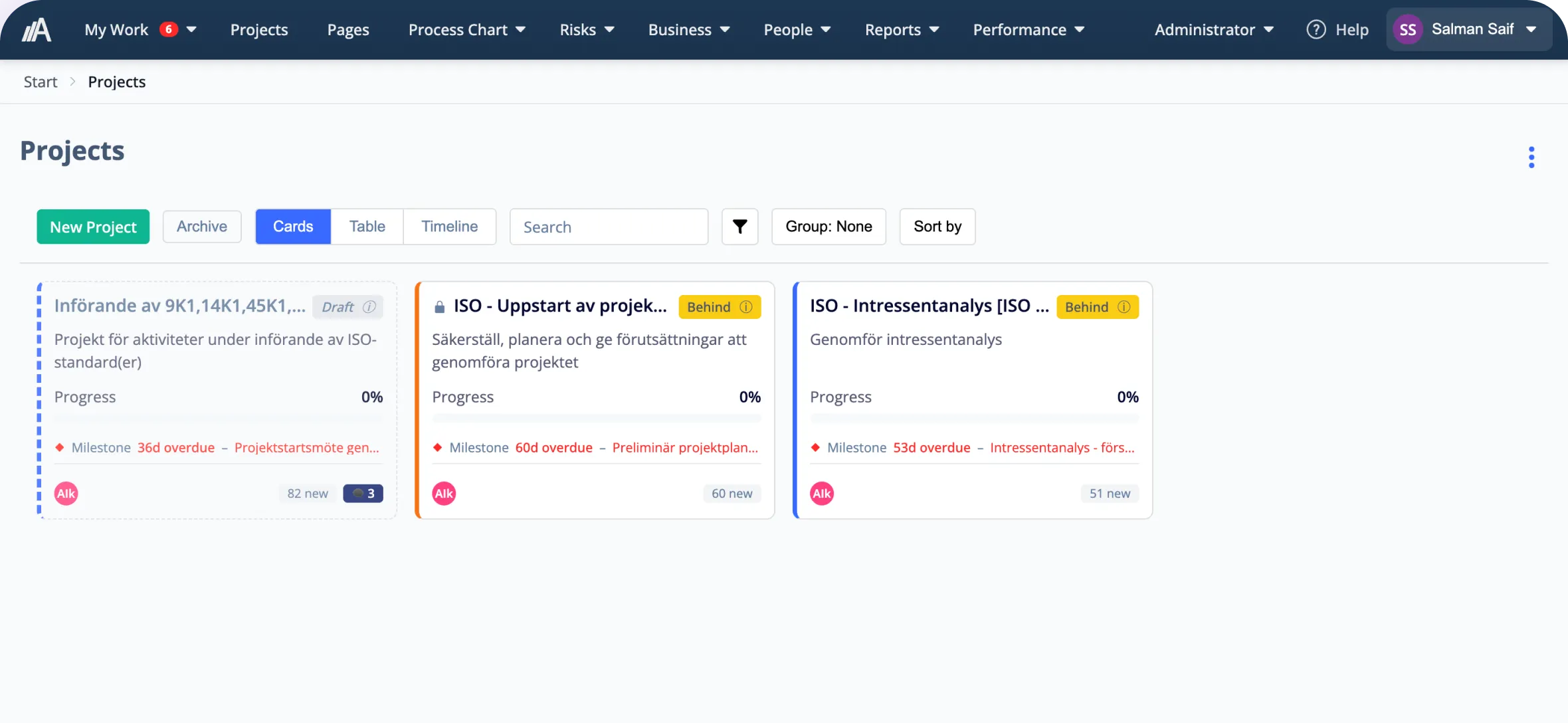Viewport: 1568px width, 723px height.
Task: Click the Alk avatar on the ISO - Intressentanalys card
Action: [822, 494]
